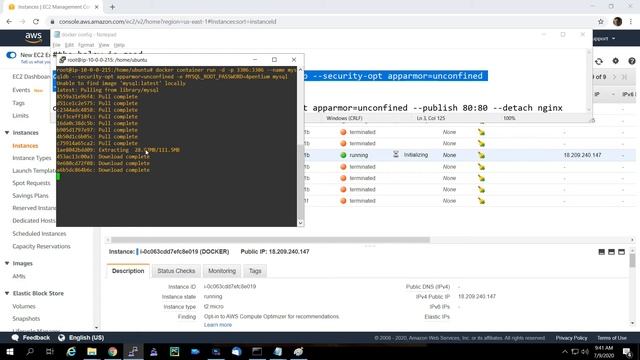Open the Windows notification center
Viewport: 640px width, 360px height.
(627, 351)
